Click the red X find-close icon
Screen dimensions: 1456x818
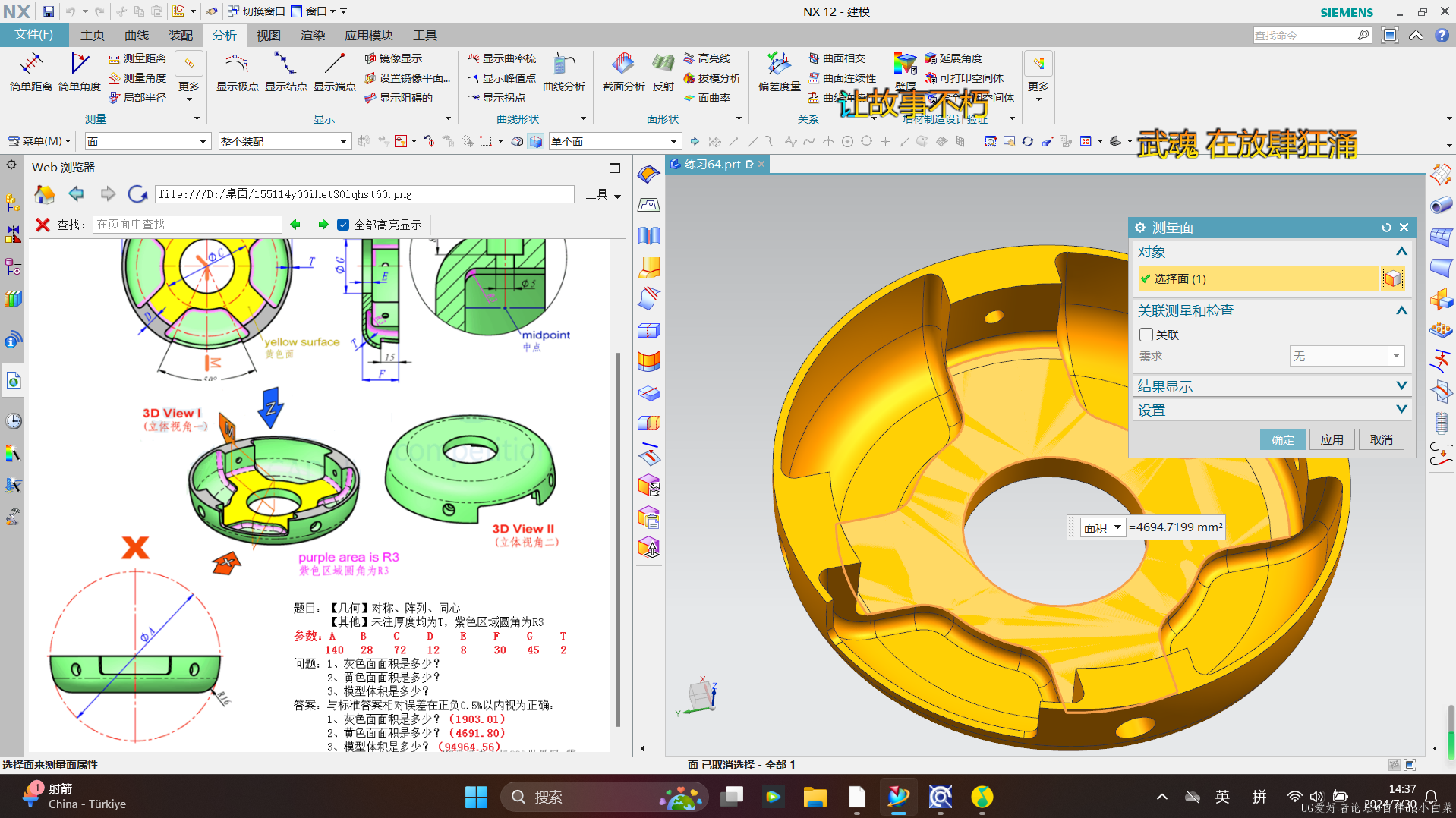pos(43,225)
